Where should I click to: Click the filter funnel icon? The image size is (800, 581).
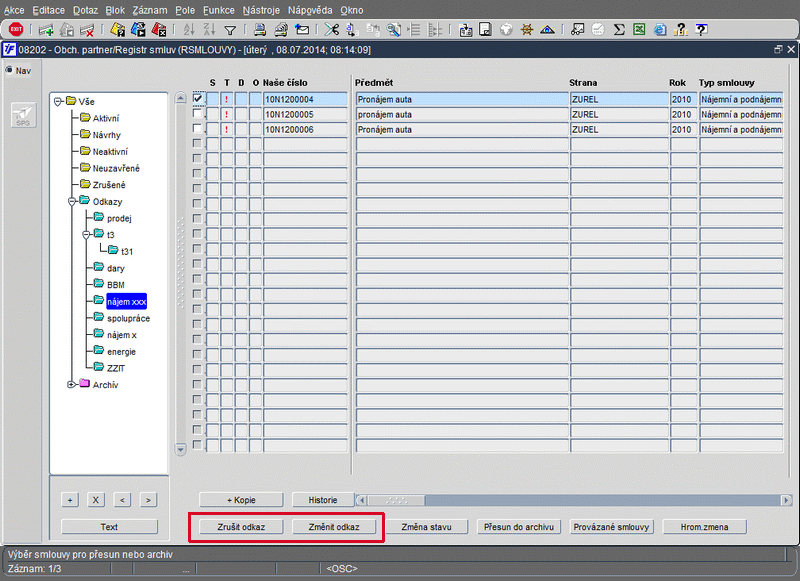click(230, 31)
